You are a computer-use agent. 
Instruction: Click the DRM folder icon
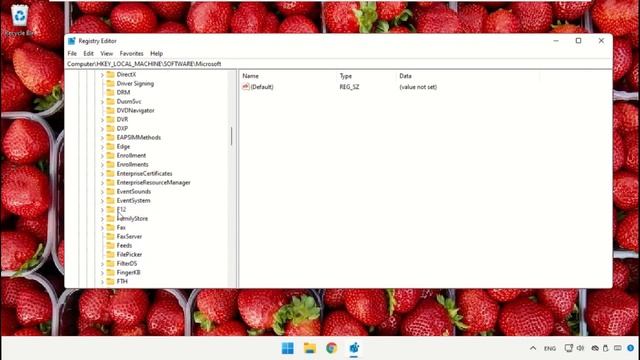110,92
